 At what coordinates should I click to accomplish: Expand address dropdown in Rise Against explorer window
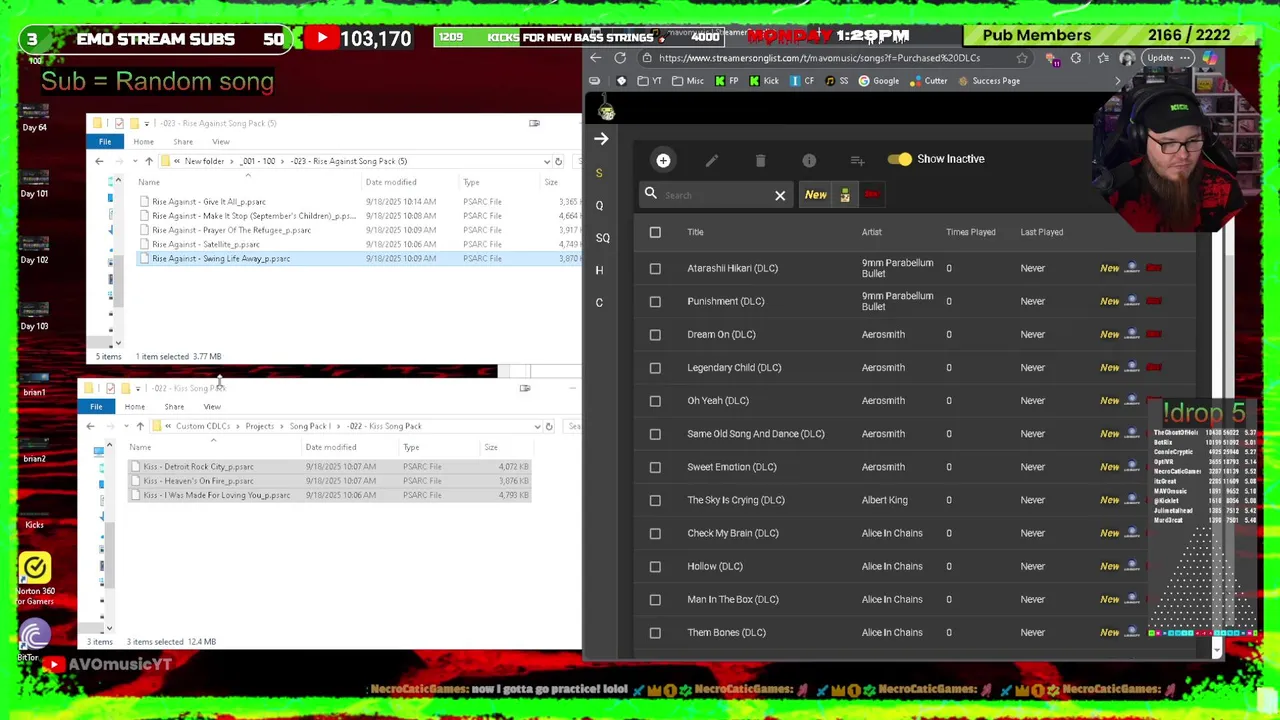coord(546,161)
